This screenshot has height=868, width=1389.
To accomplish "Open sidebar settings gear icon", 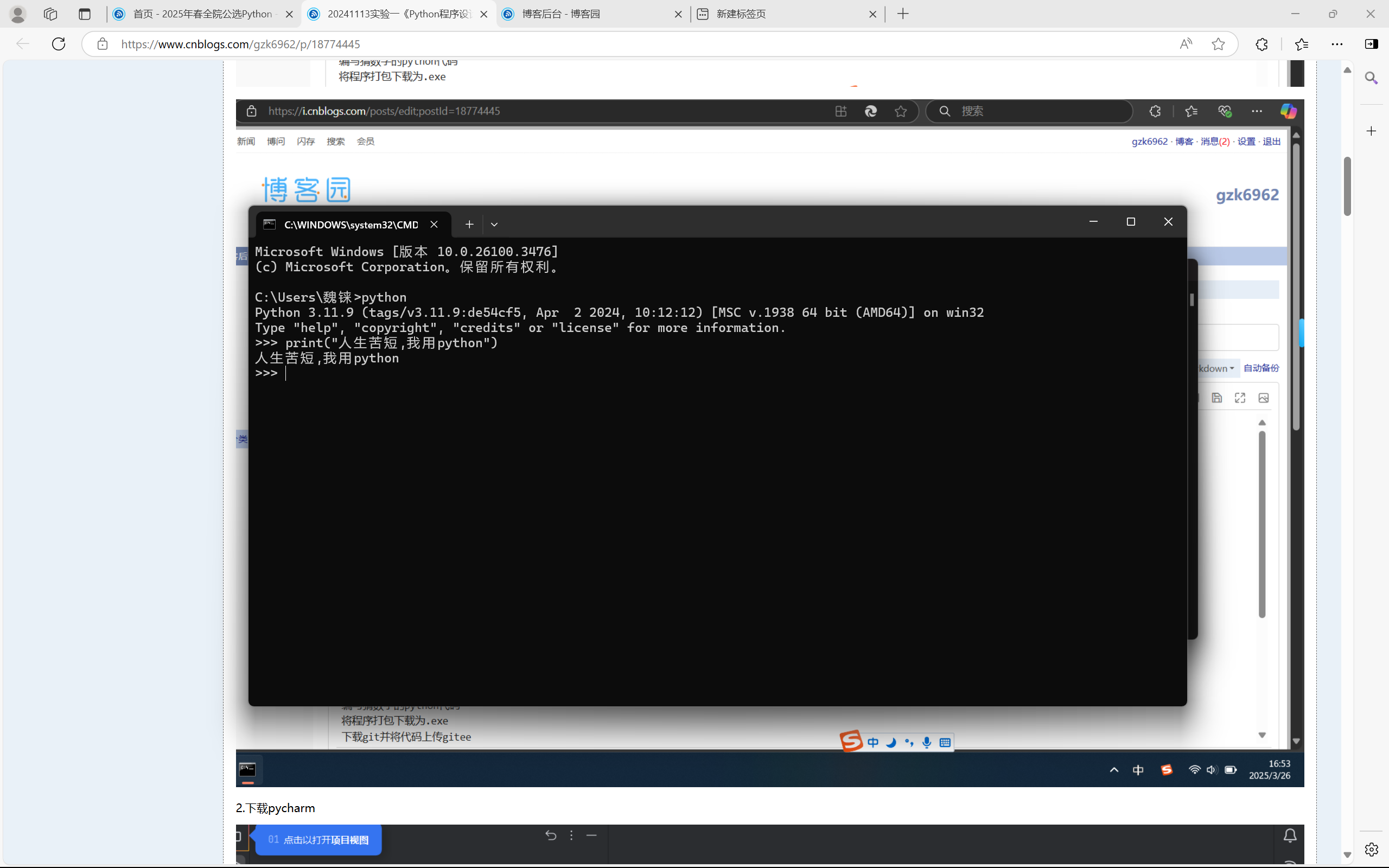I will (1371, 849).
